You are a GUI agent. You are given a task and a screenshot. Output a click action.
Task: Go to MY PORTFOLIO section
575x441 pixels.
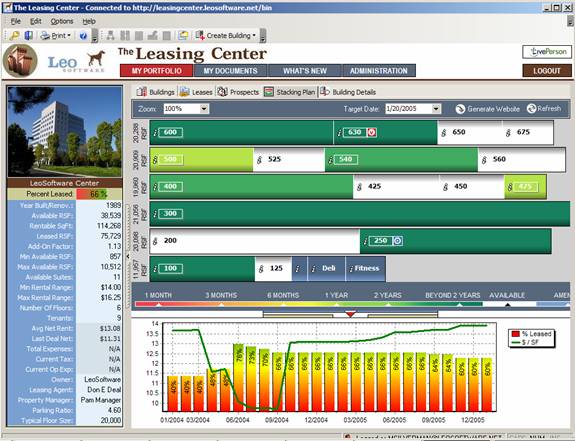pyautogui.click(x=157, y=71)
